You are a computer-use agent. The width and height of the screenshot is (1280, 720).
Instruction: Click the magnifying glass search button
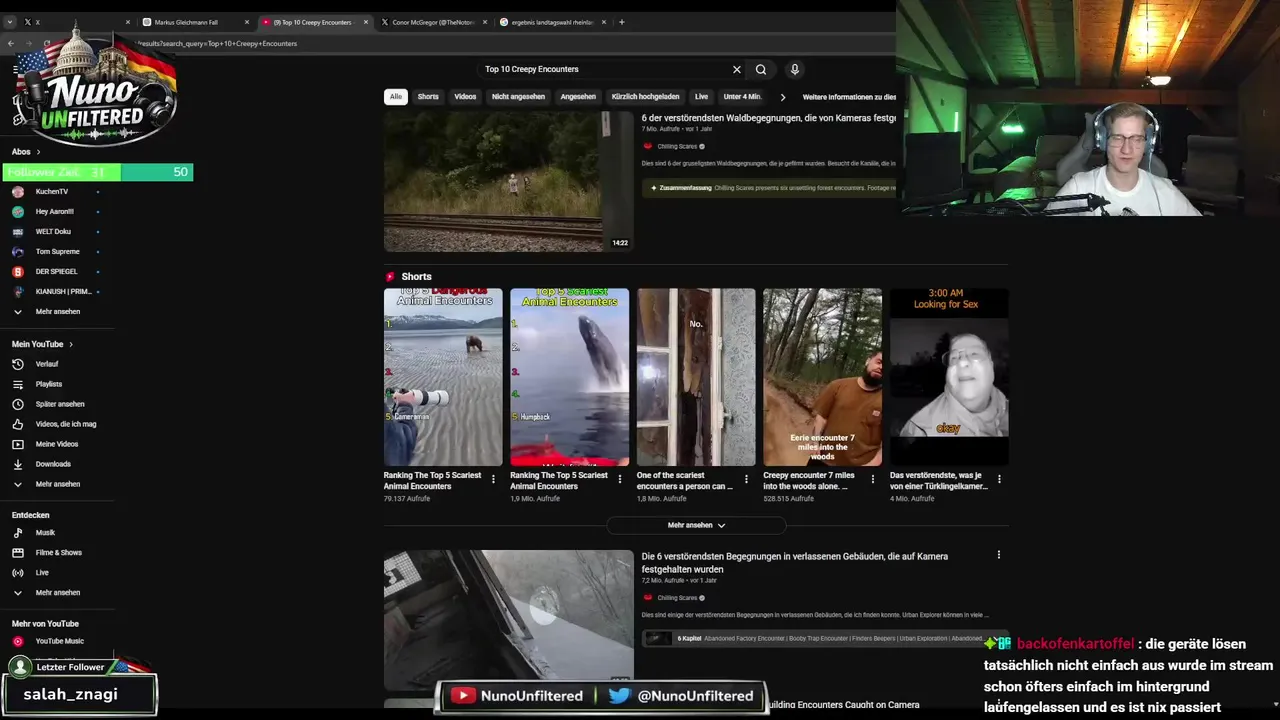point(761,69)
